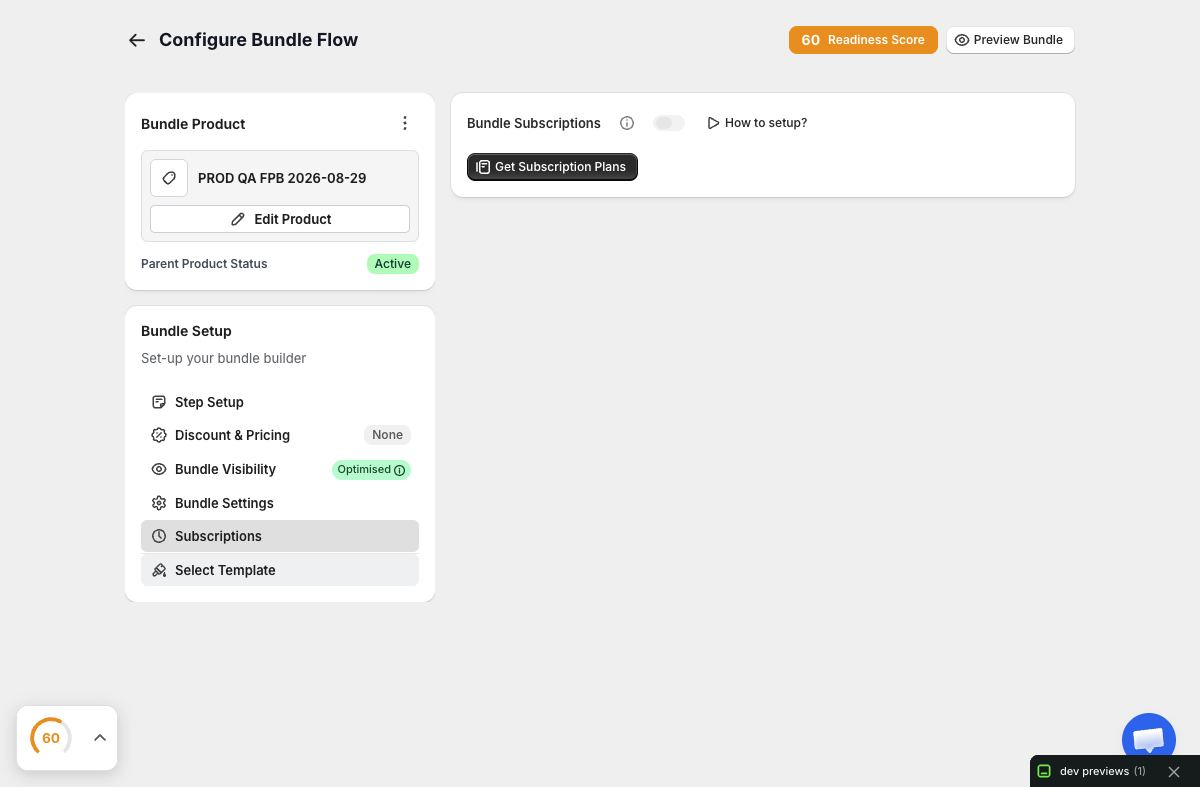This screenshot has width=1200, height=787.
Task: Click the dev previews green icon
Action: tap(1044, 771)
